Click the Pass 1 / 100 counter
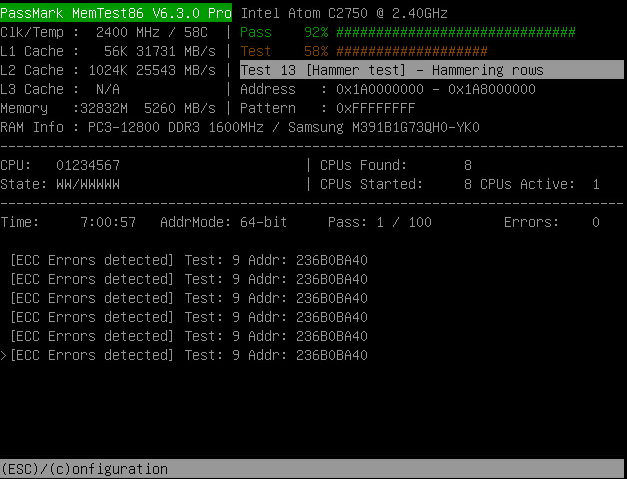Image resolution: width=627 pixels, height=479 pixels. [x=380, y=222]
